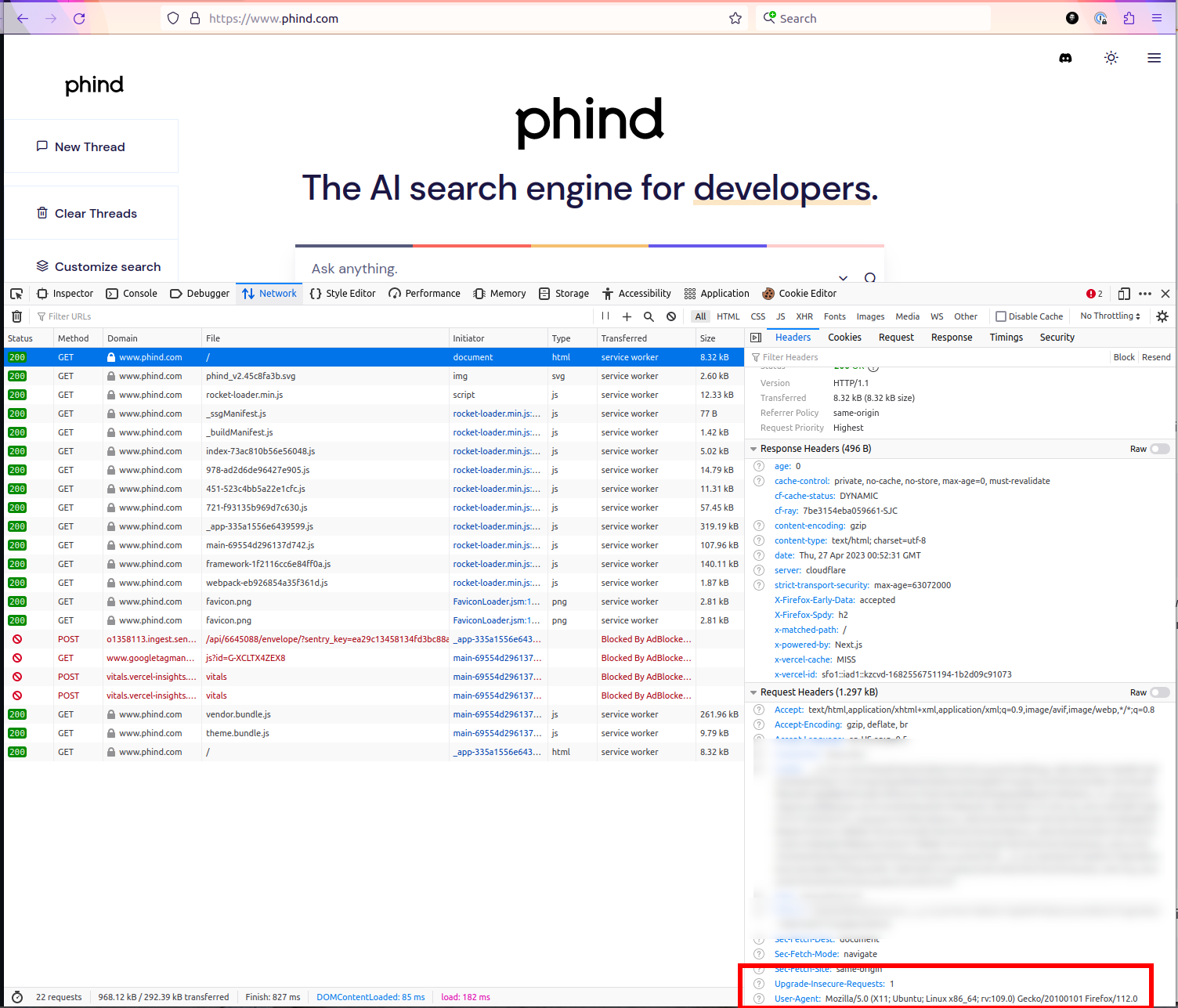1178x1008 pixels.
Task: Select the theme.bundle.js request
Action: pyautogui.click(x=374, y=733)
